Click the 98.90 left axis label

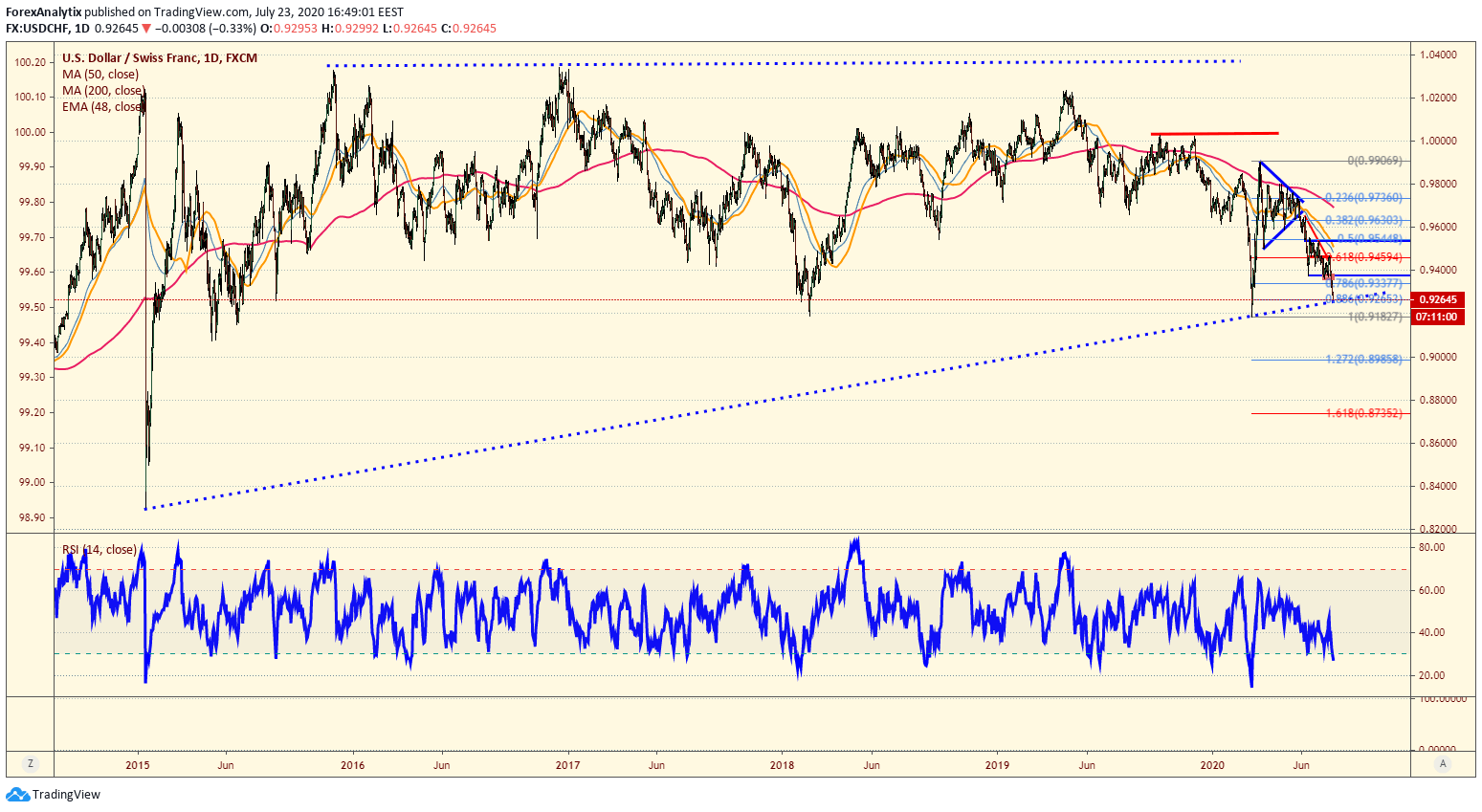pos(32,517)
